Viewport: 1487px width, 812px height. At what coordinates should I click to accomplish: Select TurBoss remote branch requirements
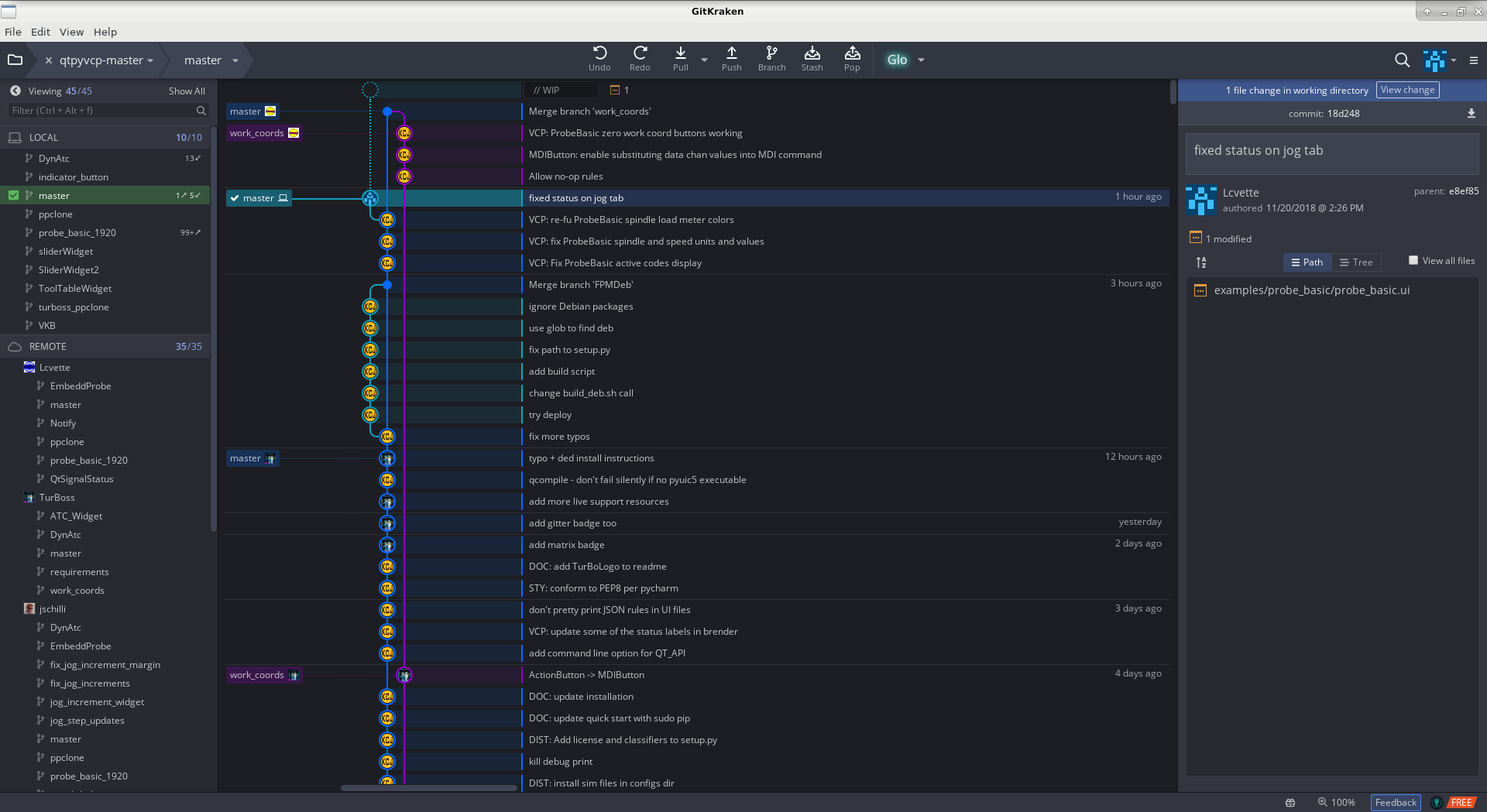tap(105, 571)
